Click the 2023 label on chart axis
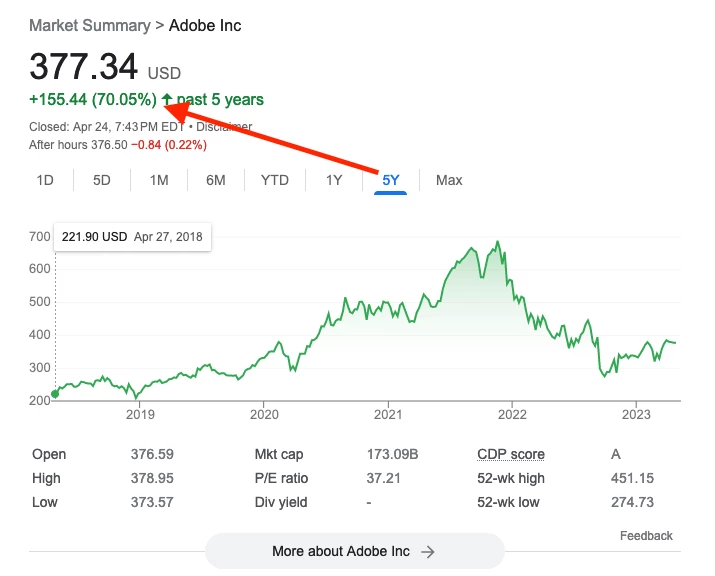 point(636,415)
